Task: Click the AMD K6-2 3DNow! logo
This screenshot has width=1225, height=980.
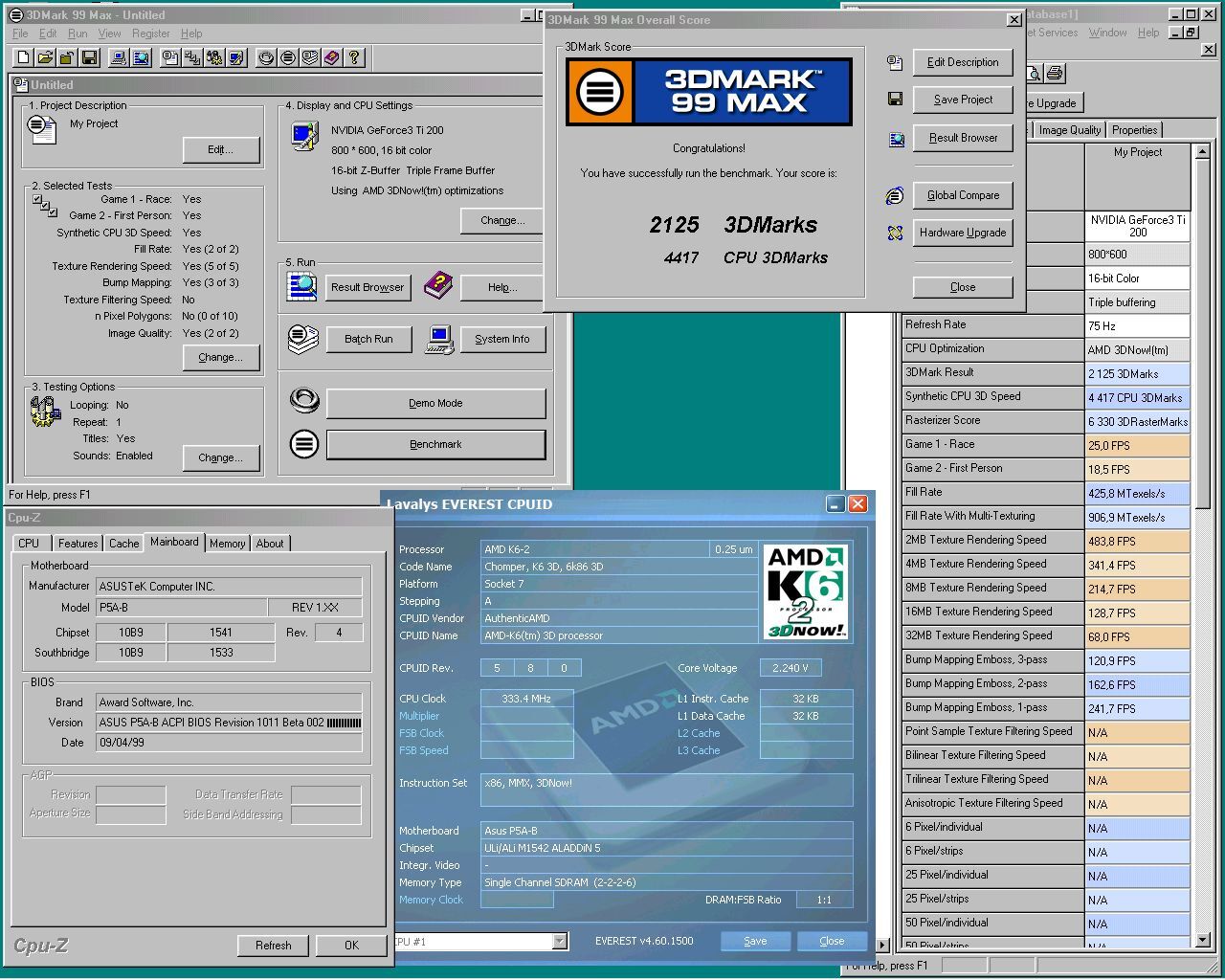Action: tap(807, 591)
